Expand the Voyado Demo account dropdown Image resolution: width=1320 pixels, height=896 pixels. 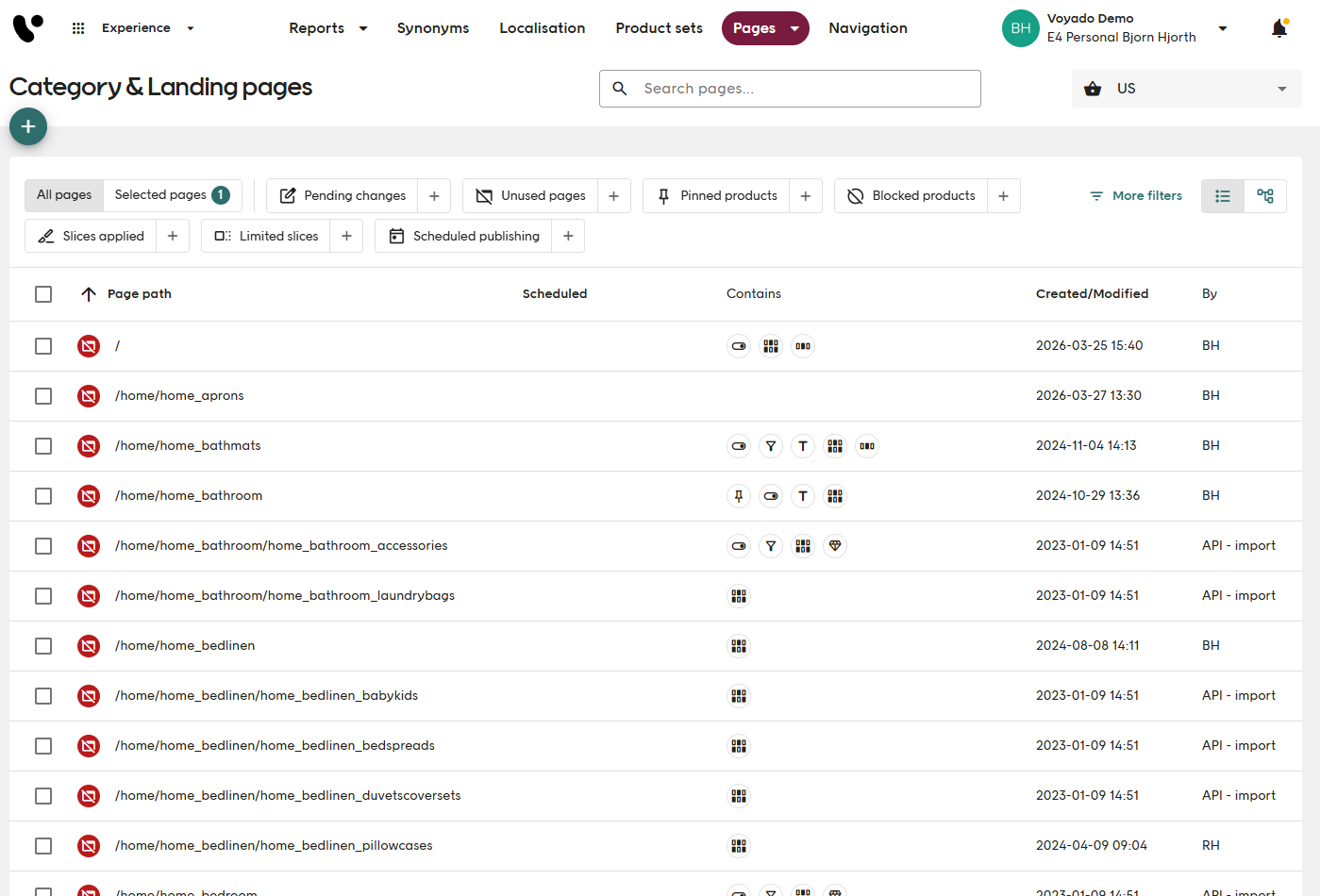(x=1223, y=28)
